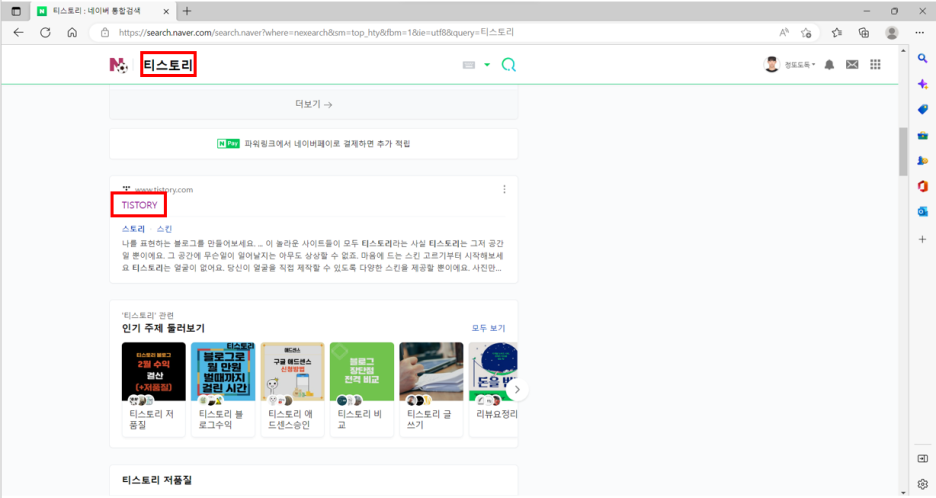Open Edge sidebar Copilot sparkle icon

coord(923,84)
